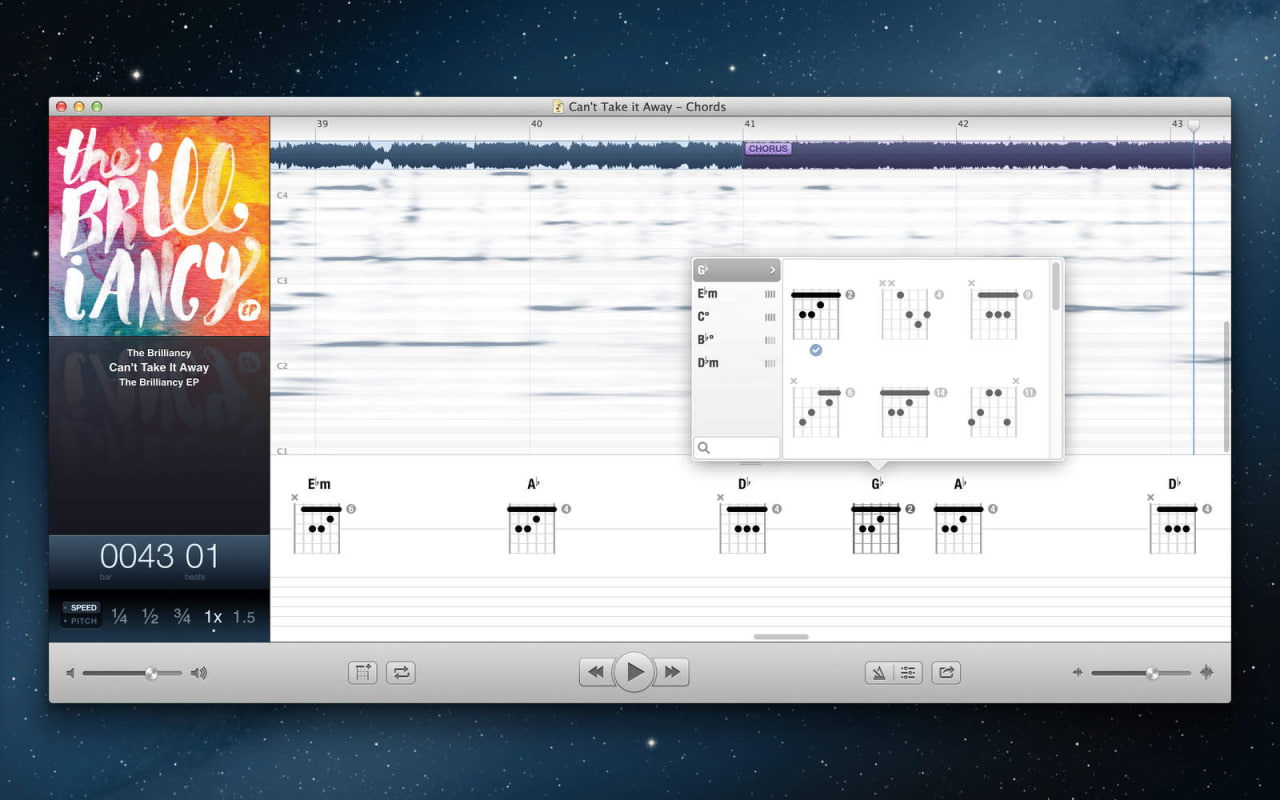Click the add section marker icon
Screen dimensions: 1280x800
coord(362,673)
